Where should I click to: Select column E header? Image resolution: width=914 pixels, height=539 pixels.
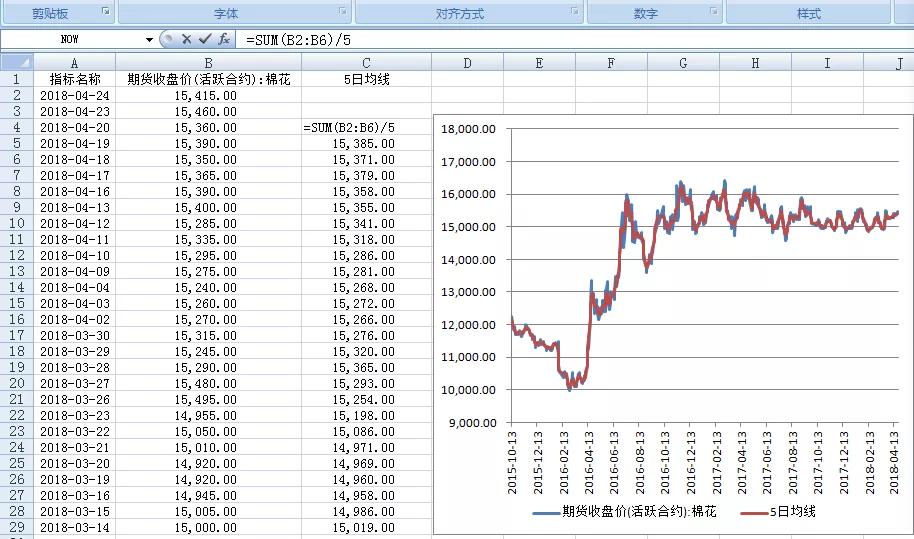539,62
